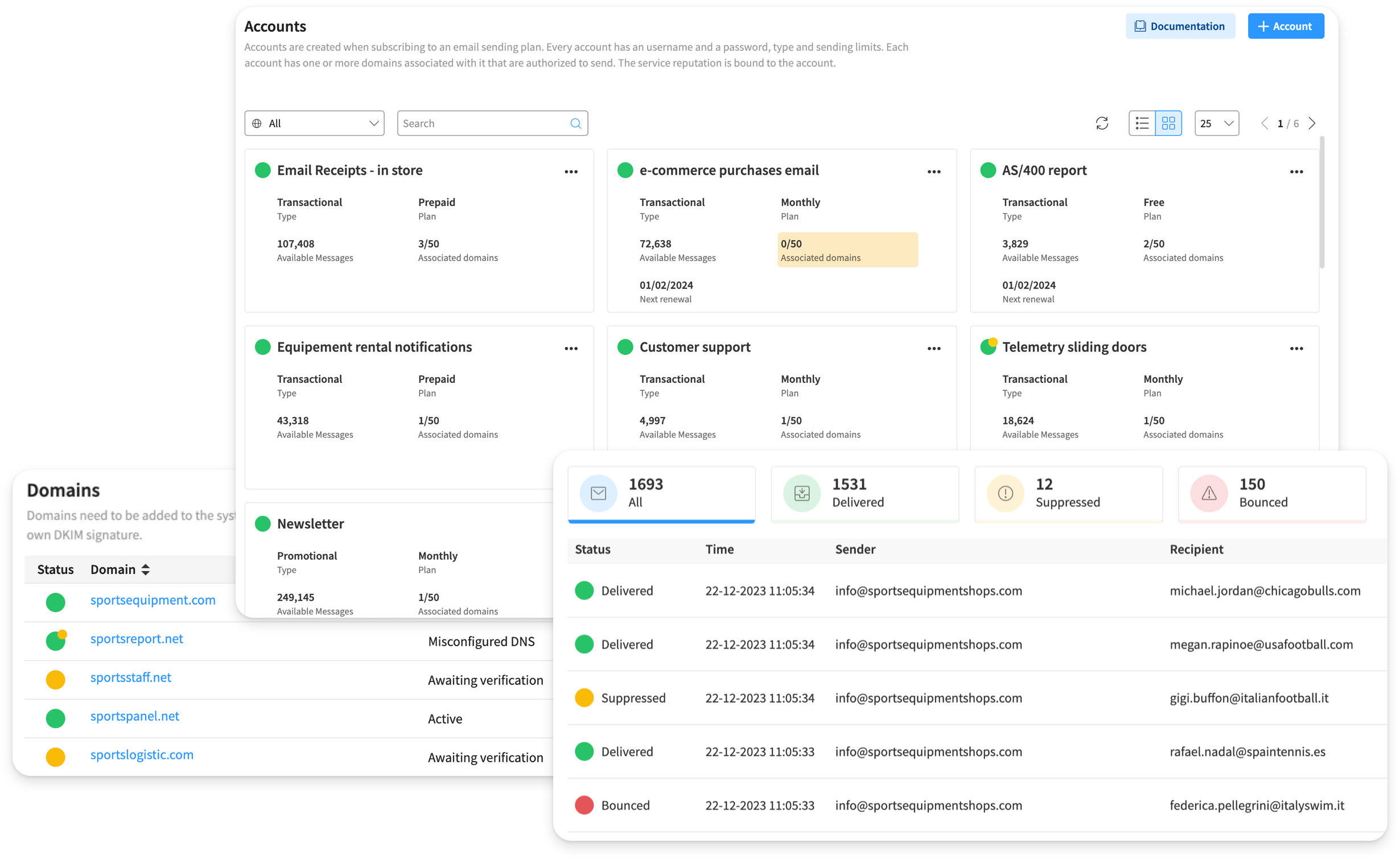Image resolution: width=1400 pixels, height=859 pixels.
Task: Select the Suppressed messages tab
Action: [x=1068, y=493]
